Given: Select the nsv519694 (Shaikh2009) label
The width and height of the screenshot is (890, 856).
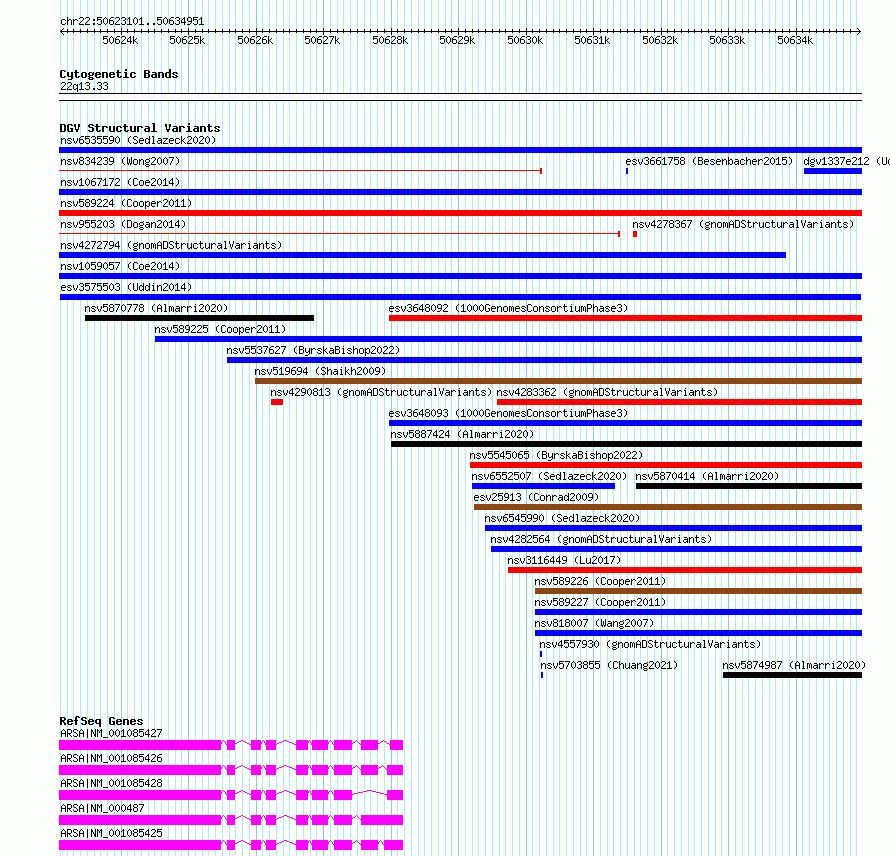Looking at the screenshot, I should coord(320,371).
